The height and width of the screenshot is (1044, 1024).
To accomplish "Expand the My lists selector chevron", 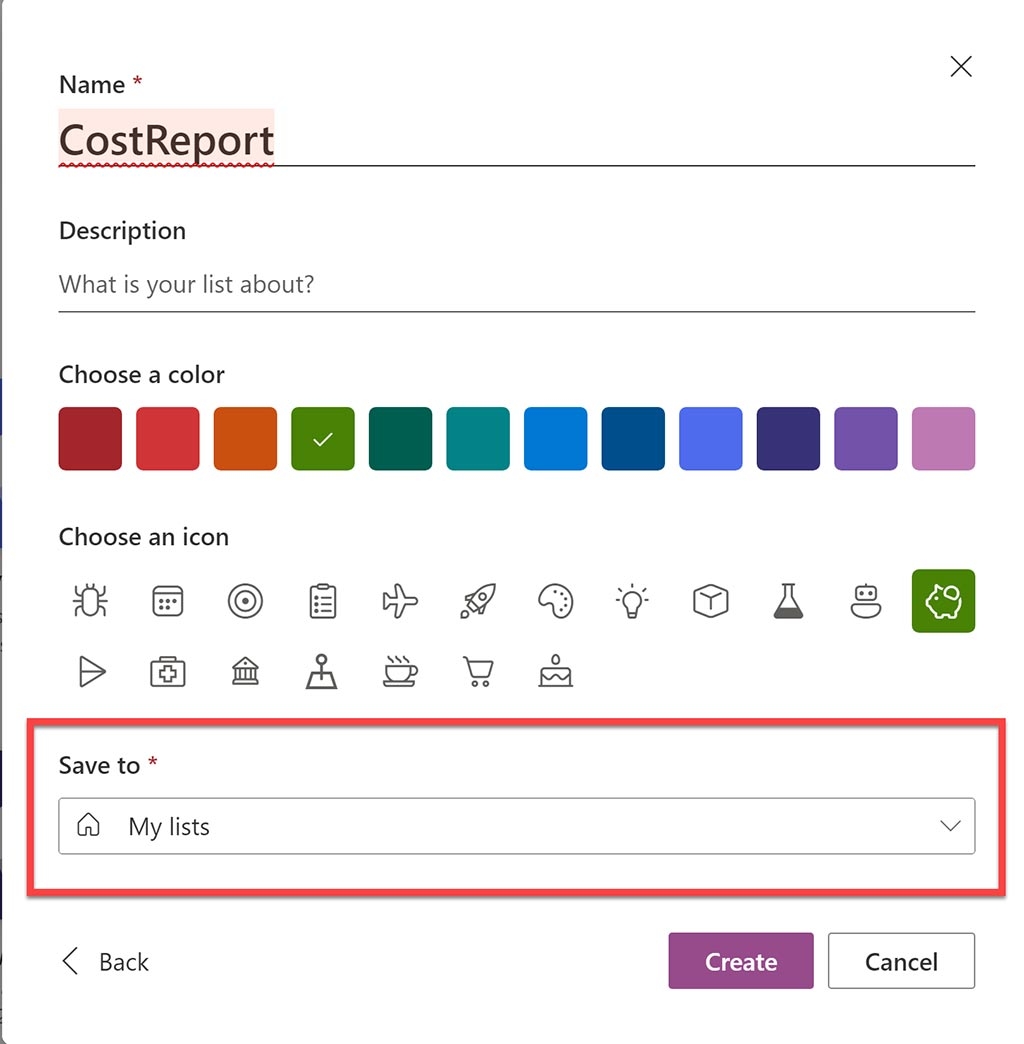I will [948, 826].
